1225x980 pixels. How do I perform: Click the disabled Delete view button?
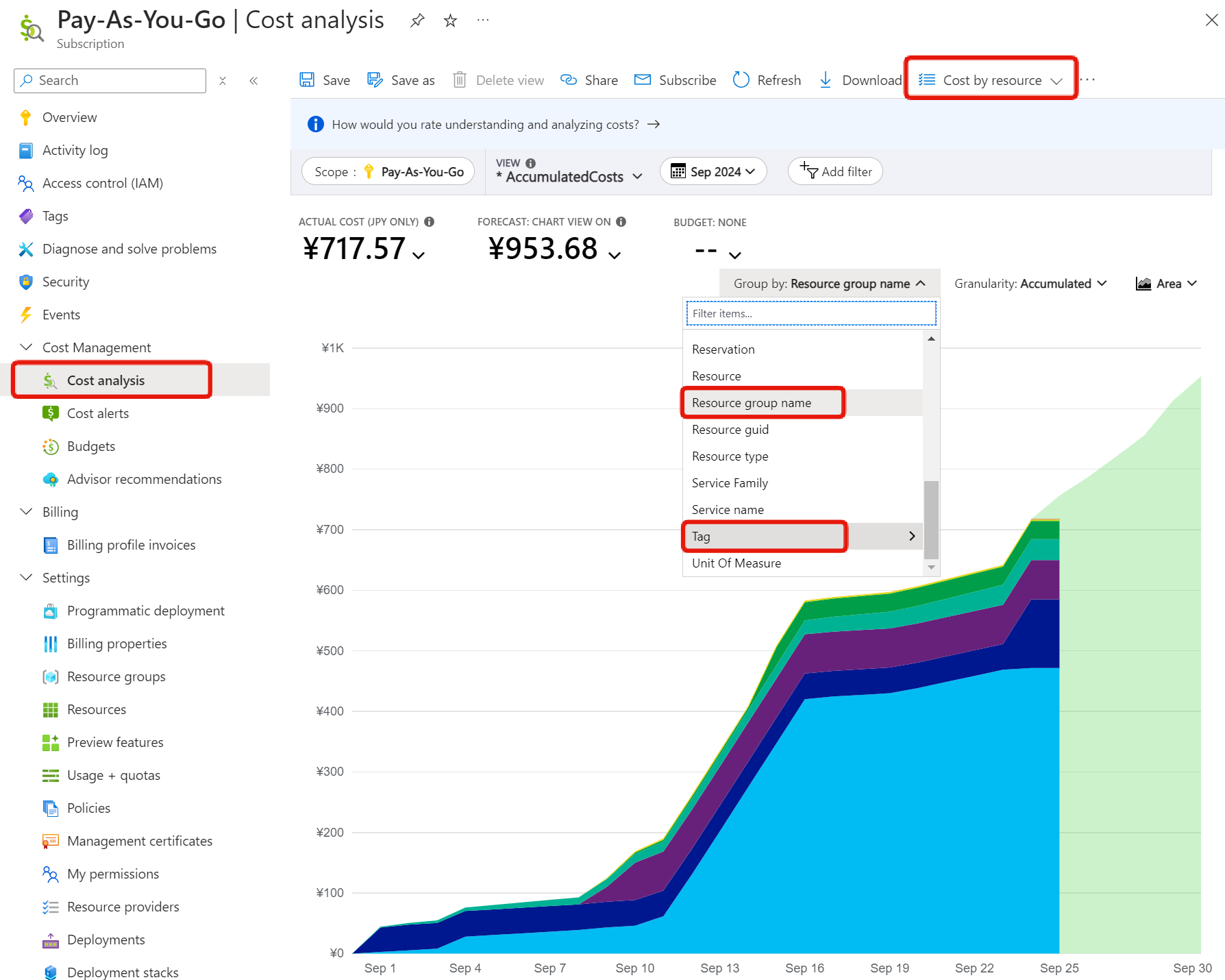[499, 80]
